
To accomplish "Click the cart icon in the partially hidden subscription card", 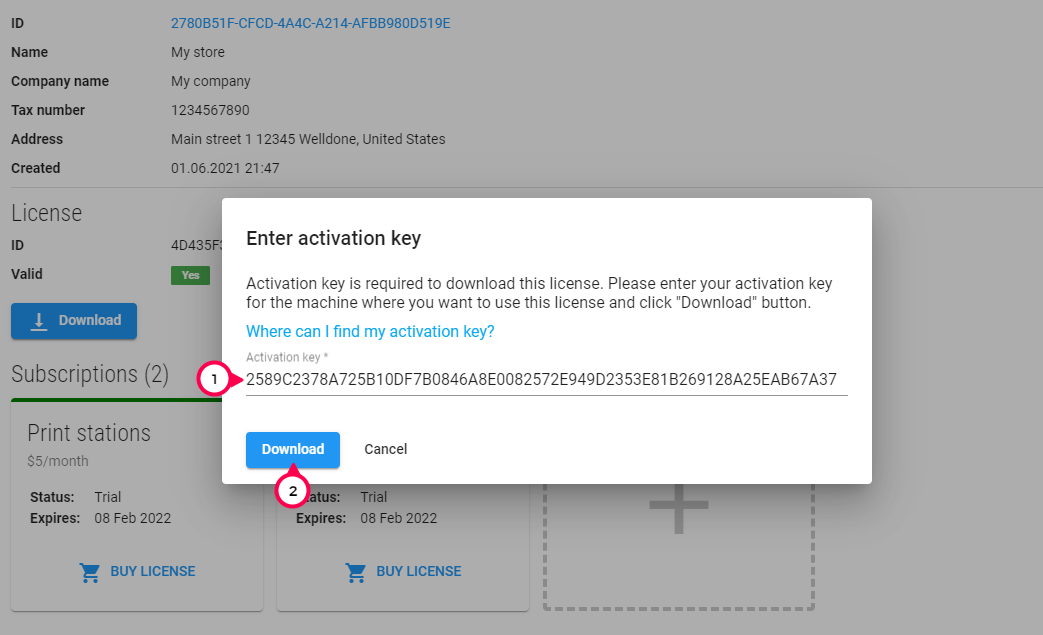I will (355, 572).
